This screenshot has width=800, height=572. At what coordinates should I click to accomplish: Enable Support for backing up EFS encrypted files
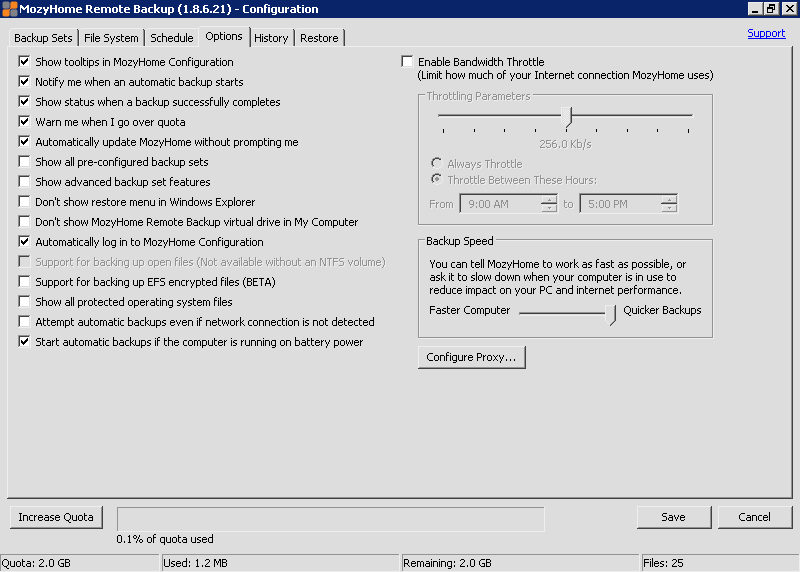24,282
